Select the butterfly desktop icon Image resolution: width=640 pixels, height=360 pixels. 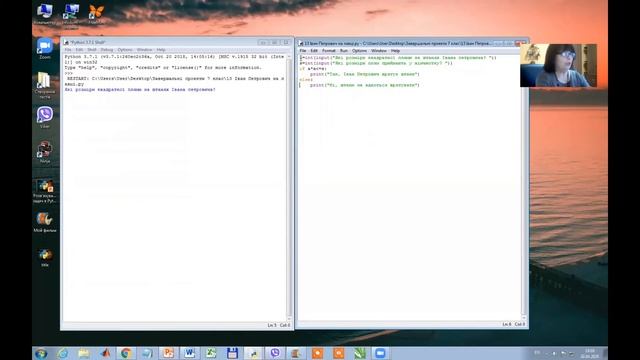(x=96, y=14)
